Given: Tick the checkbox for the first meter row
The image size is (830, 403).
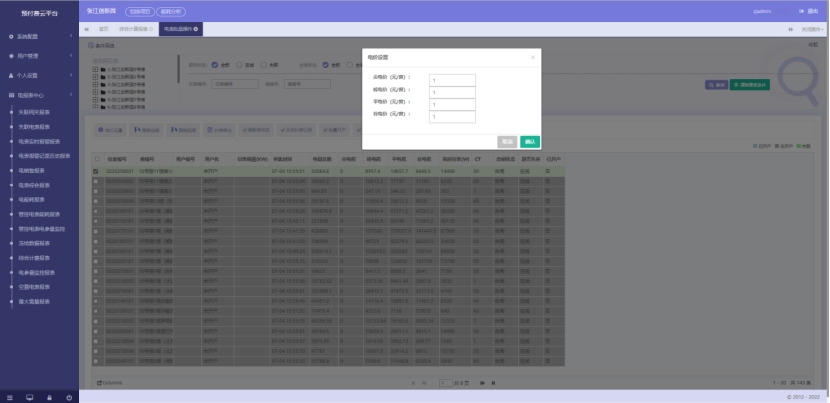Looking at the screenshot, I should (96, 172).
